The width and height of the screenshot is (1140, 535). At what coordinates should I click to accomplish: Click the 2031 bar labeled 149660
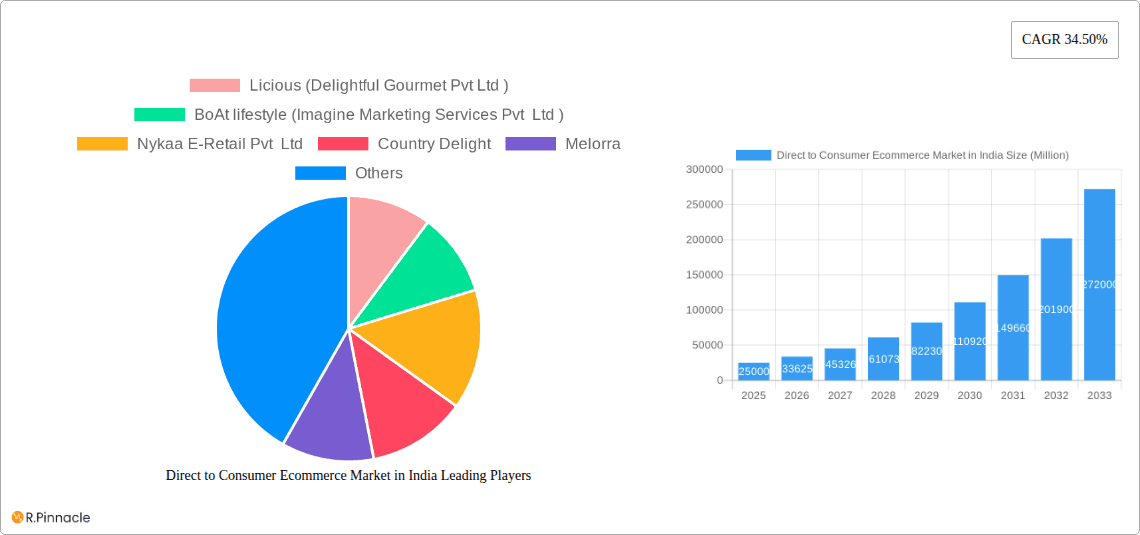point(1013,328)
